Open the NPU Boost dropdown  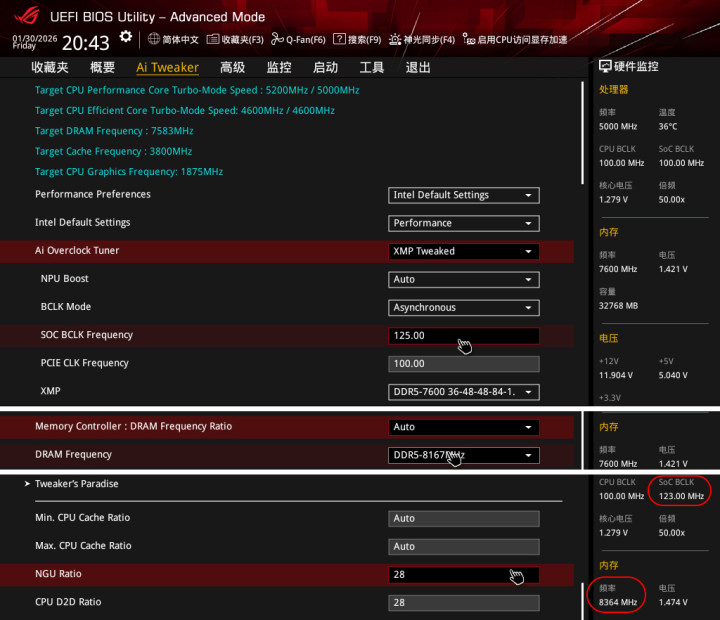coord(464,279)
